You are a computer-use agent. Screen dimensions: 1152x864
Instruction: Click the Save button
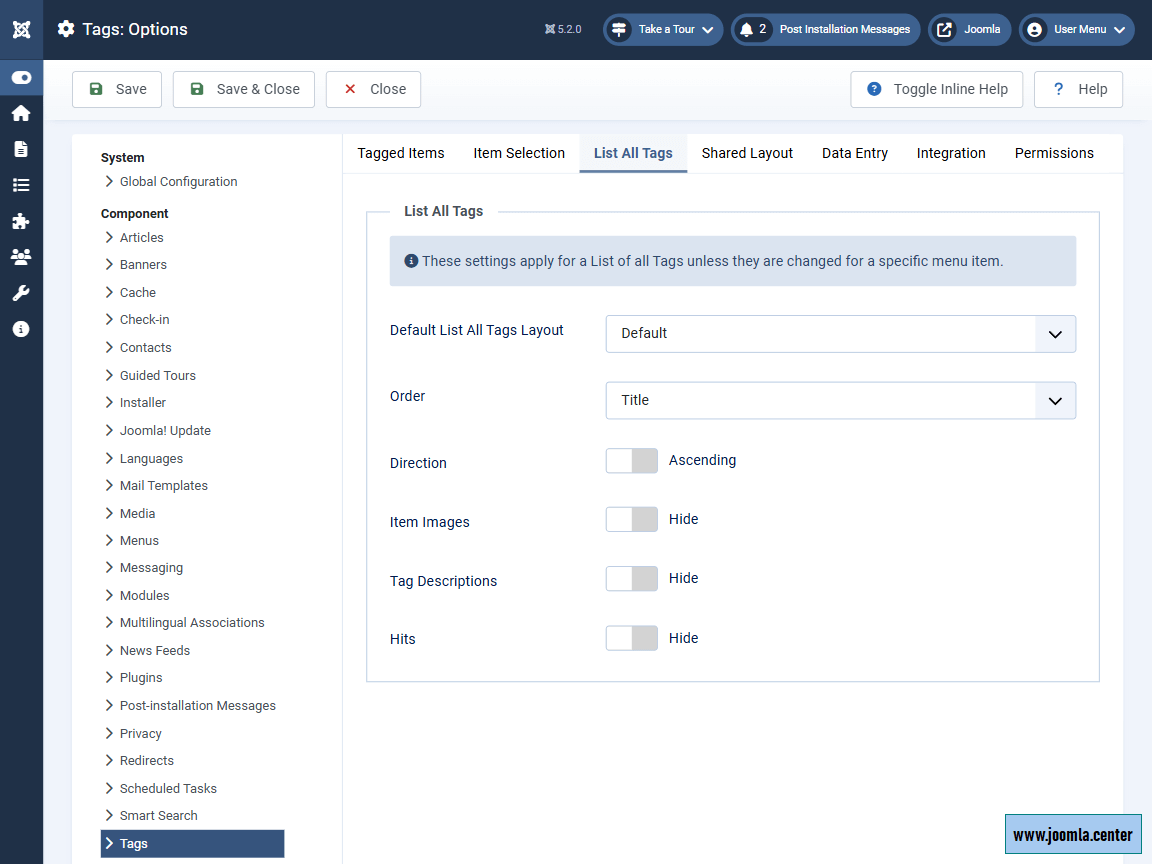click(117, 89)
